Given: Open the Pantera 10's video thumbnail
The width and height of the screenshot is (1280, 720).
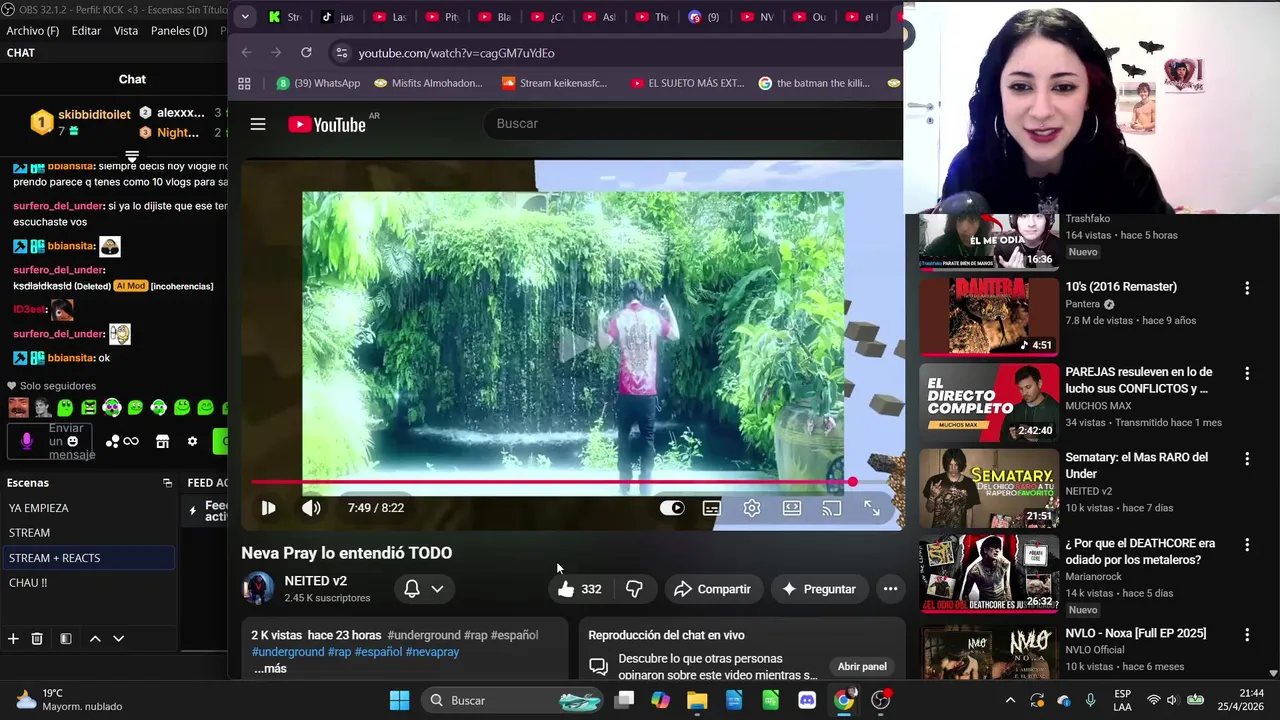Looking at the screenshot, I should click(989, 316).
